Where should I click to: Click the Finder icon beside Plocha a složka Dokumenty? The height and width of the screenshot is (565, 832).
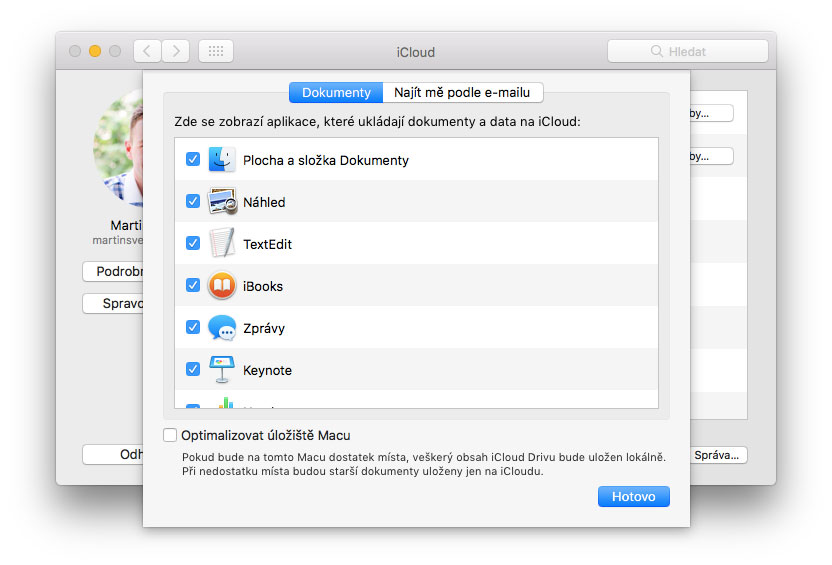click(222, 159)
